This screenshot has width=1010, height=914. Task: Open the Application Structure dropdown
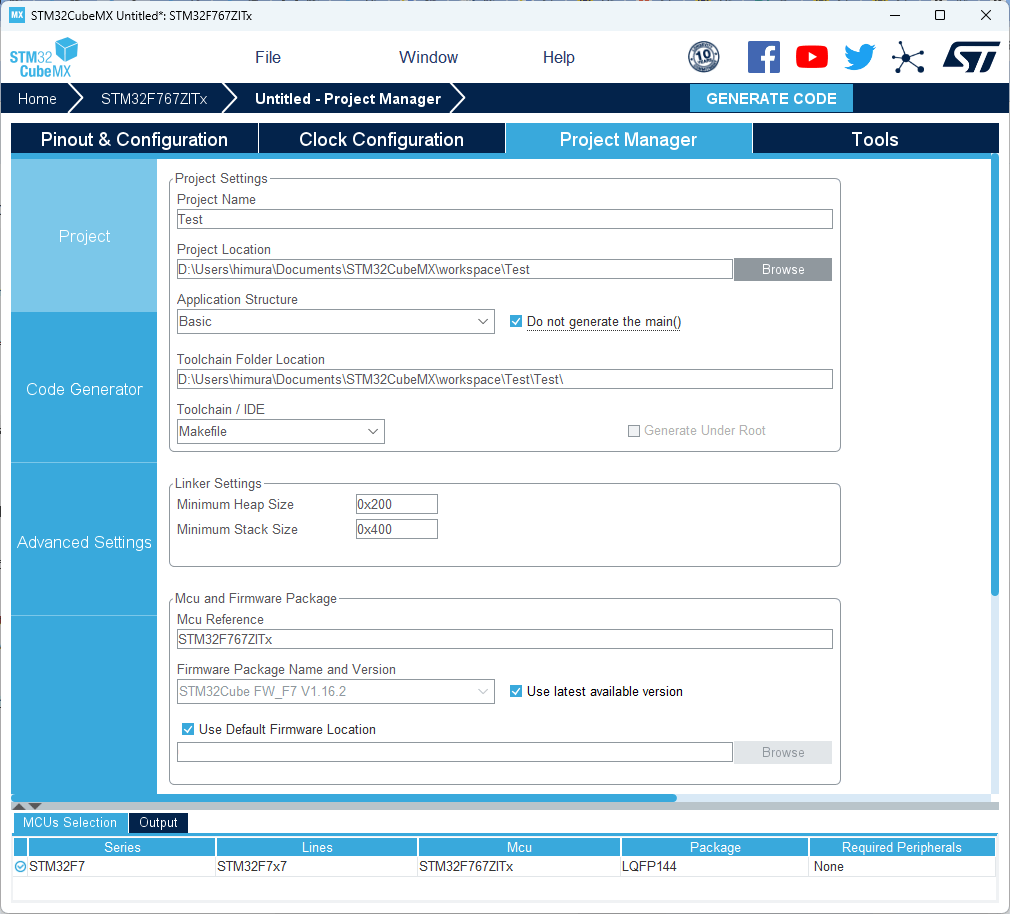click(336, 321)
